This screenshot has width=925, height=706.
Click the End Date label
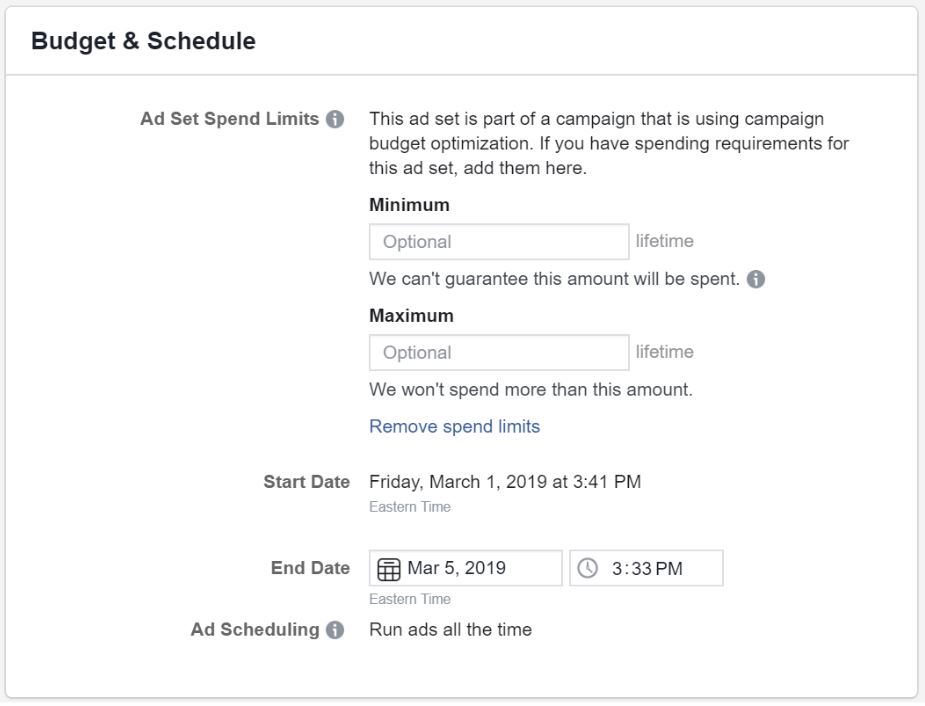[310, 568]
